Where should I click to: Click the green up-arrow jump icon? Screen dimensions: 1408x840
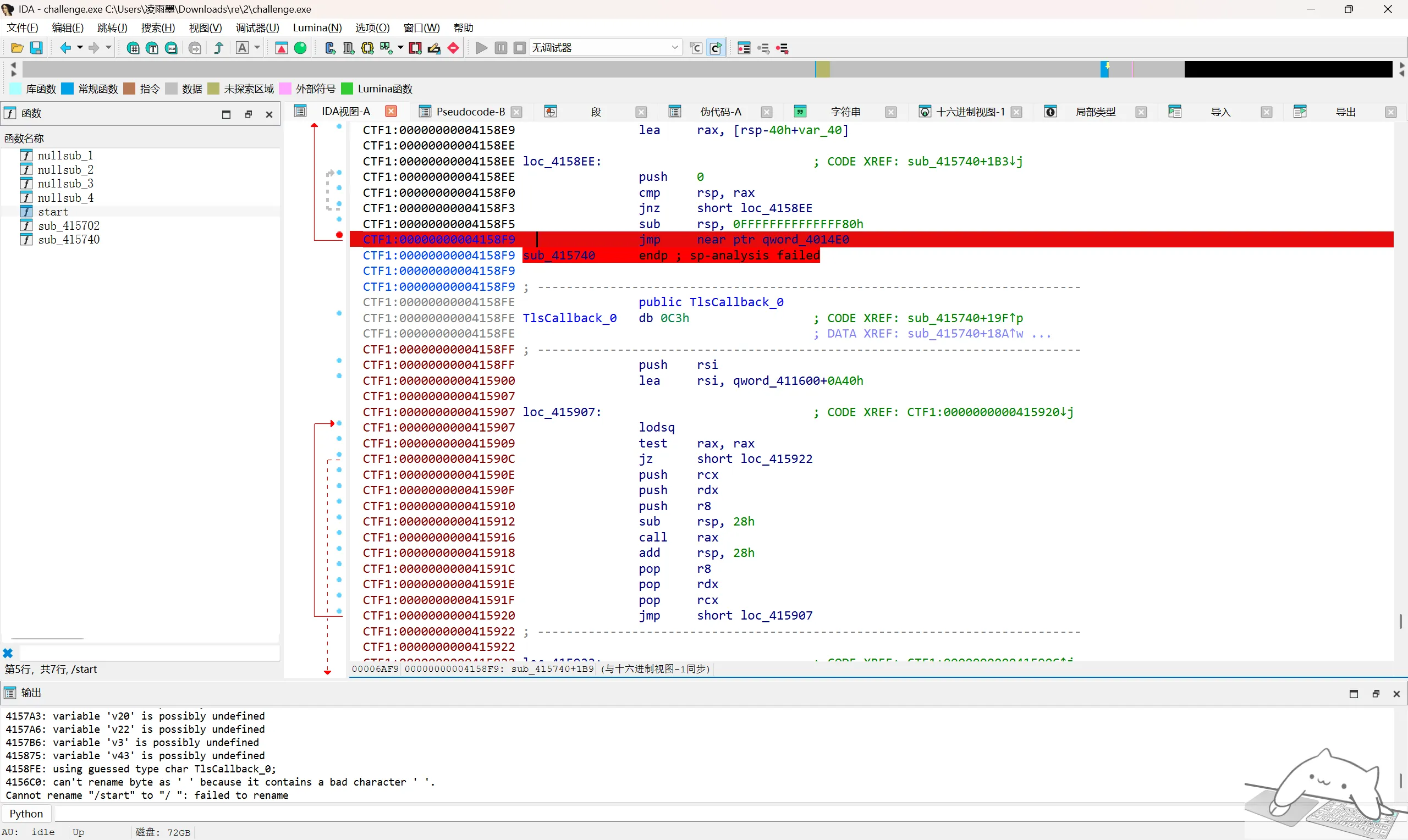pos(218,48)
